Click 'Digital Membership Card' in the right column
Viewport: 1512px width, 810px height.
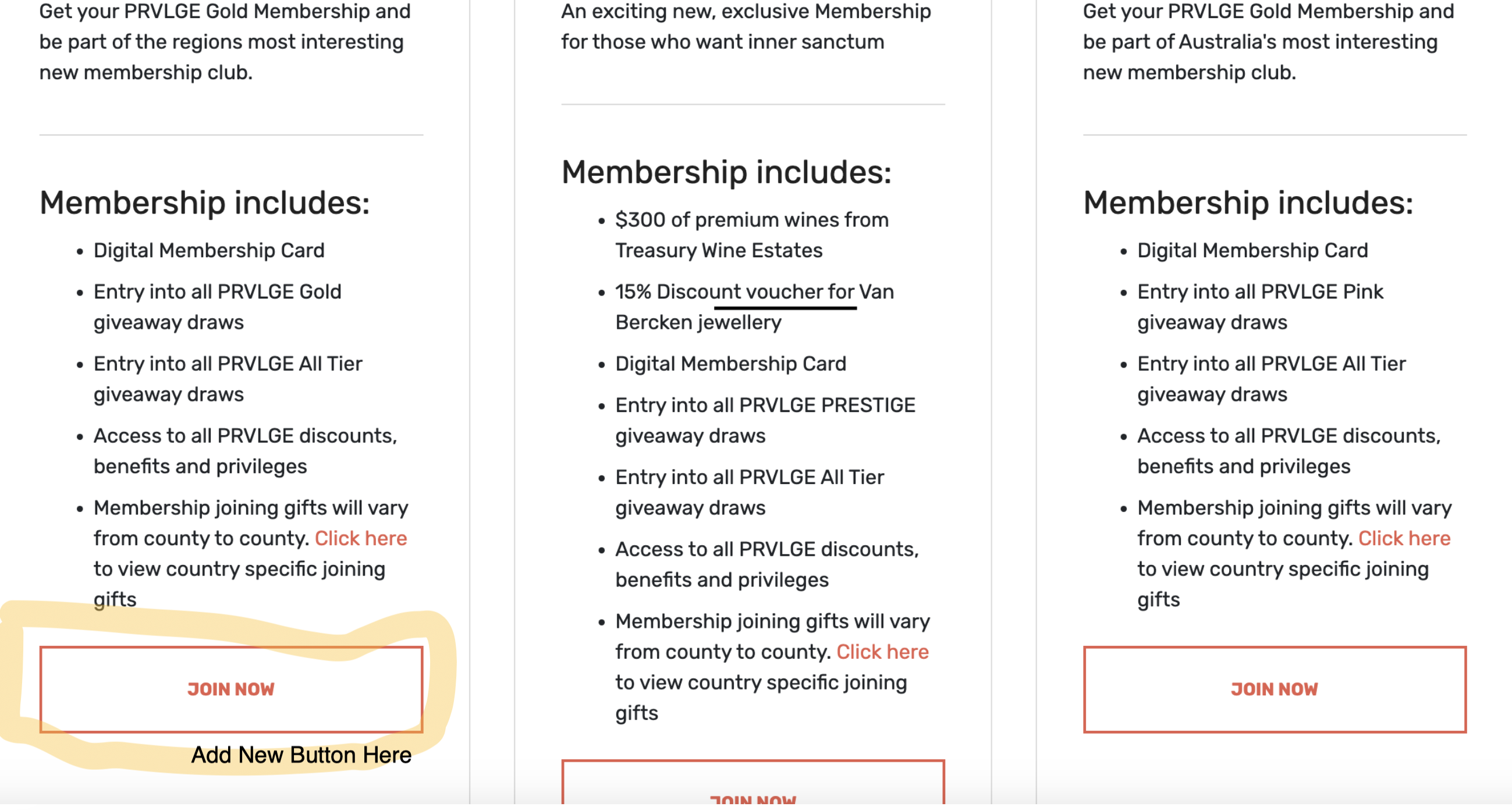(1252, 251)
